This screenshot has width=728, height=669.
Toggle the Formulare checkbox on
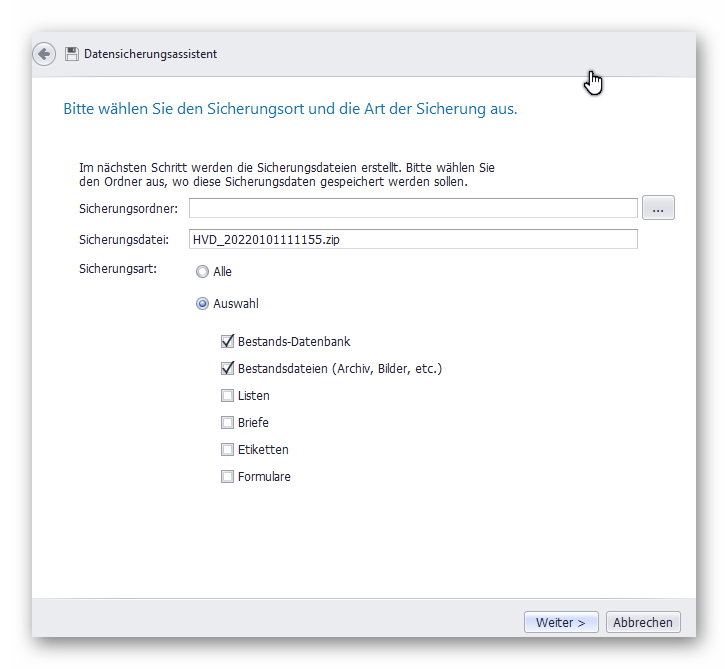[x=228, y=477]
